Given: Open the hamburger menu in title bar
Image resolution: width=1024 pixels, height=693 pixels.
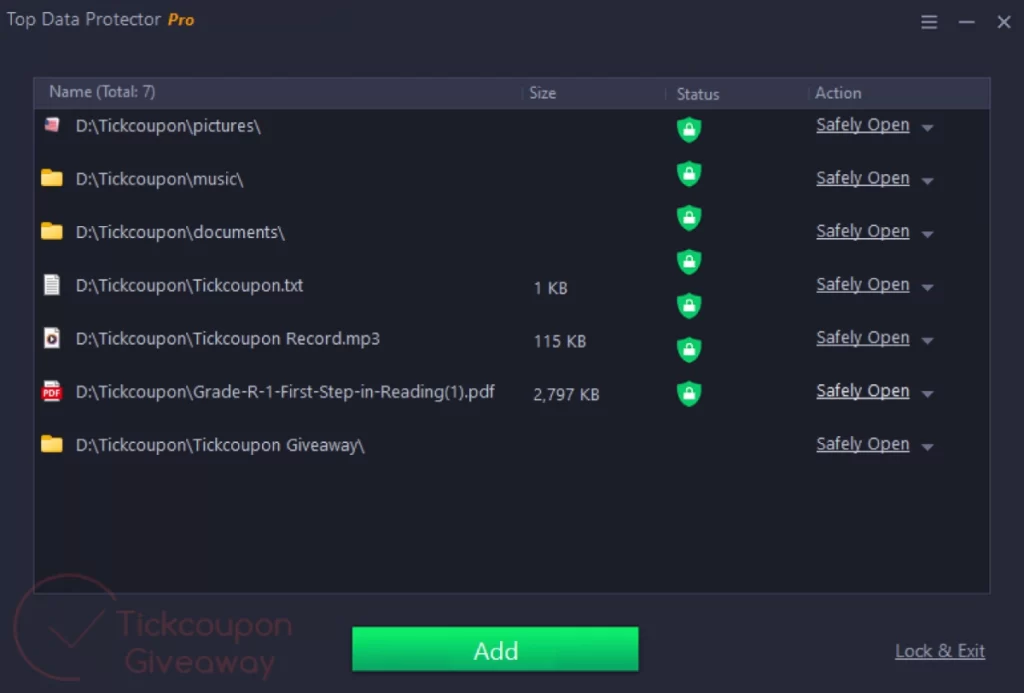Looking at the screenshot, I should tap(929, 22).
